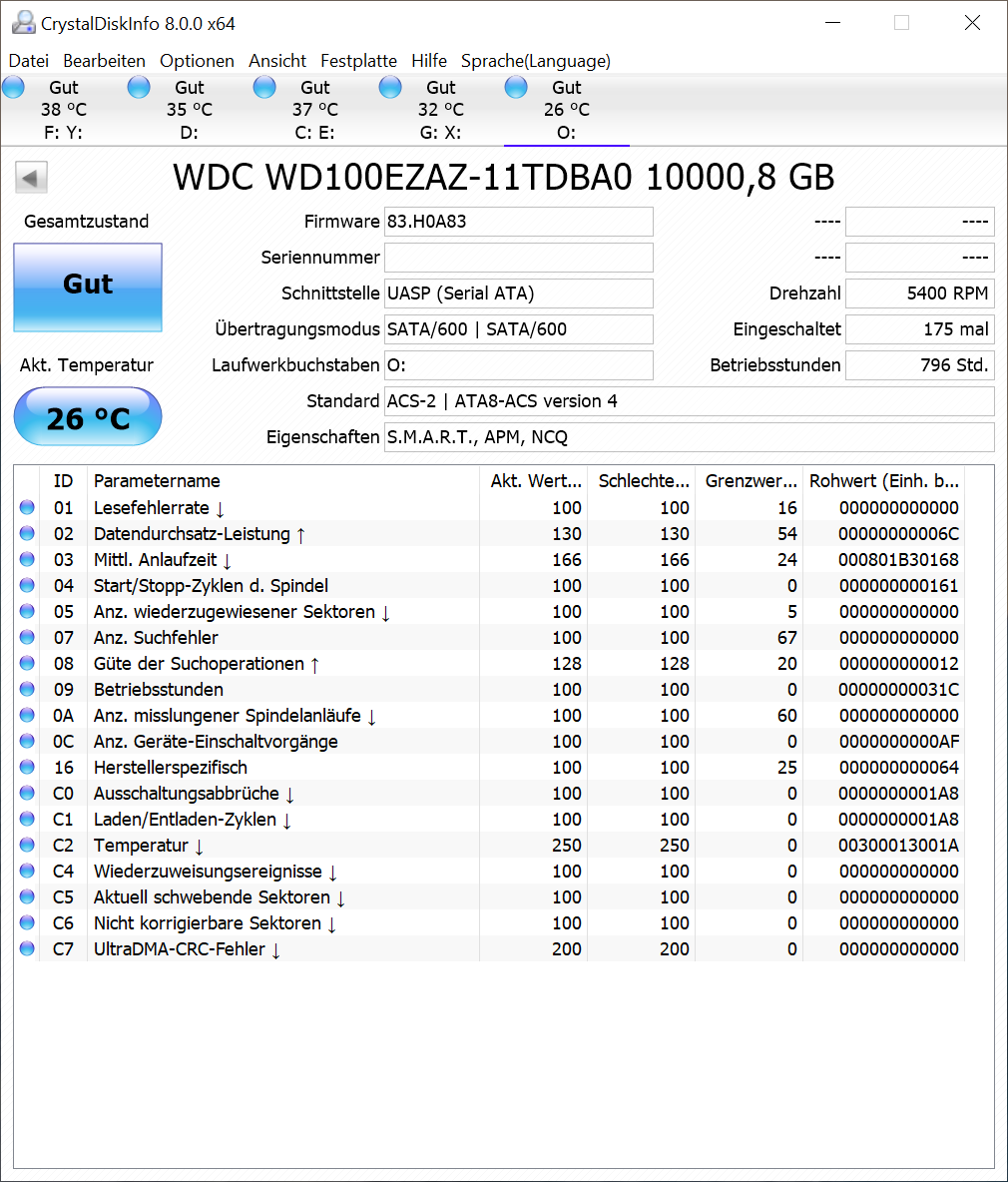The image size is (1008, 1182).
Task: Click the Laufwerkbuchstaben field O:
Action: point(518,365)
